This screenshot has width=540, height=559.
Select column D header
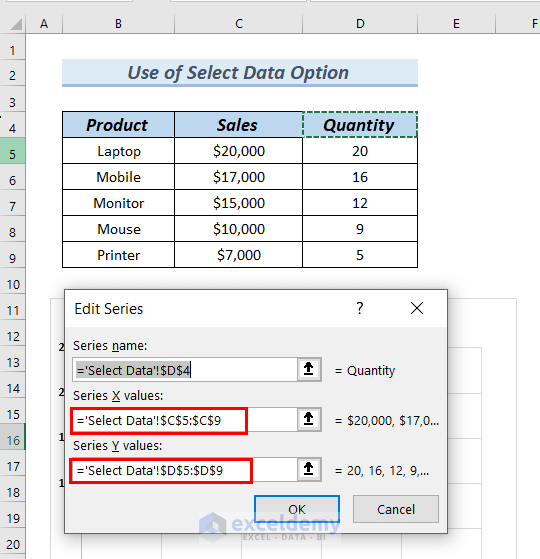pyautogui.click(x=360, y=24)
